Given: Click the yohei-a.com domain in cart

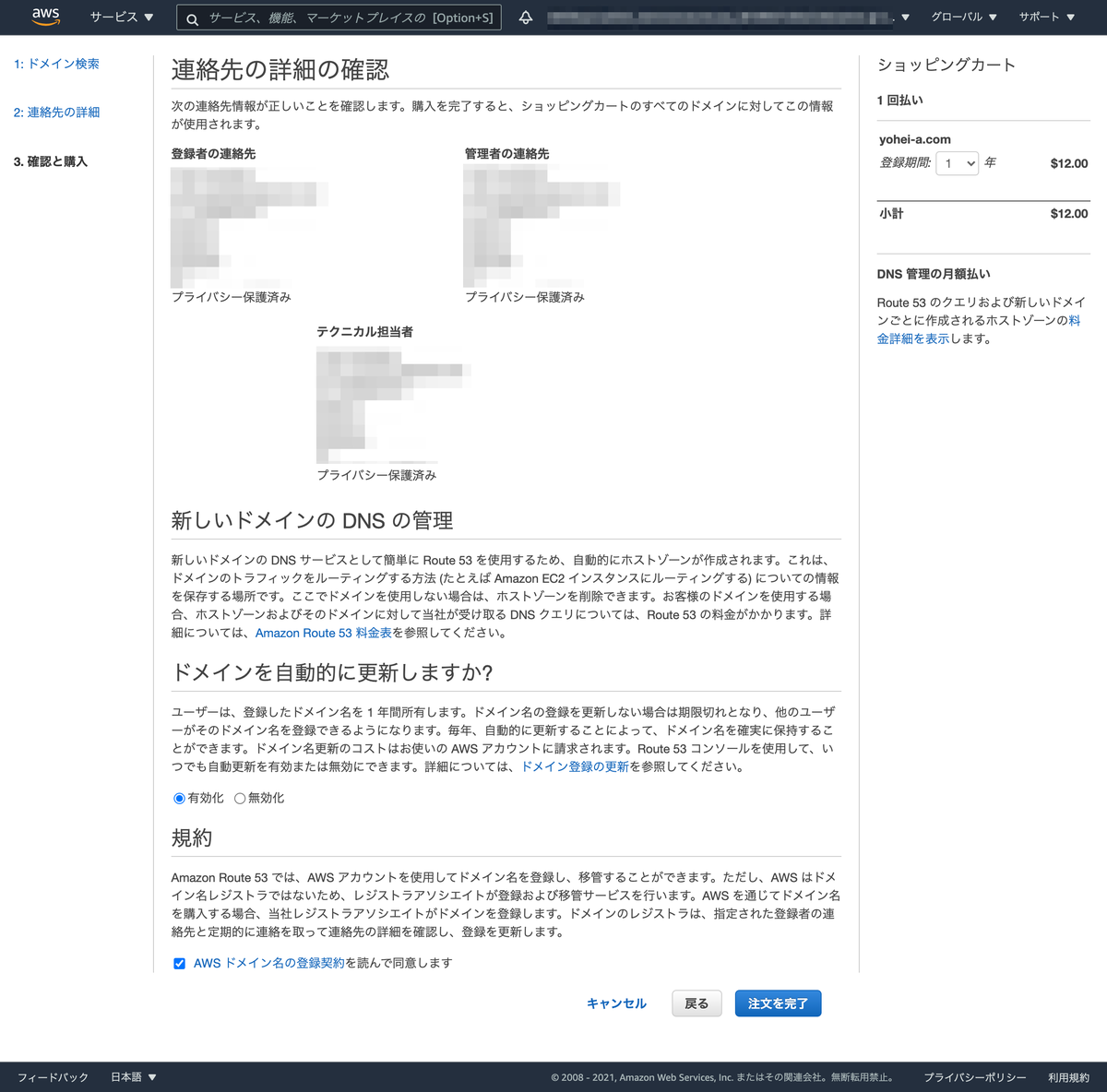Looking at the screenshot, I should 915,139.
